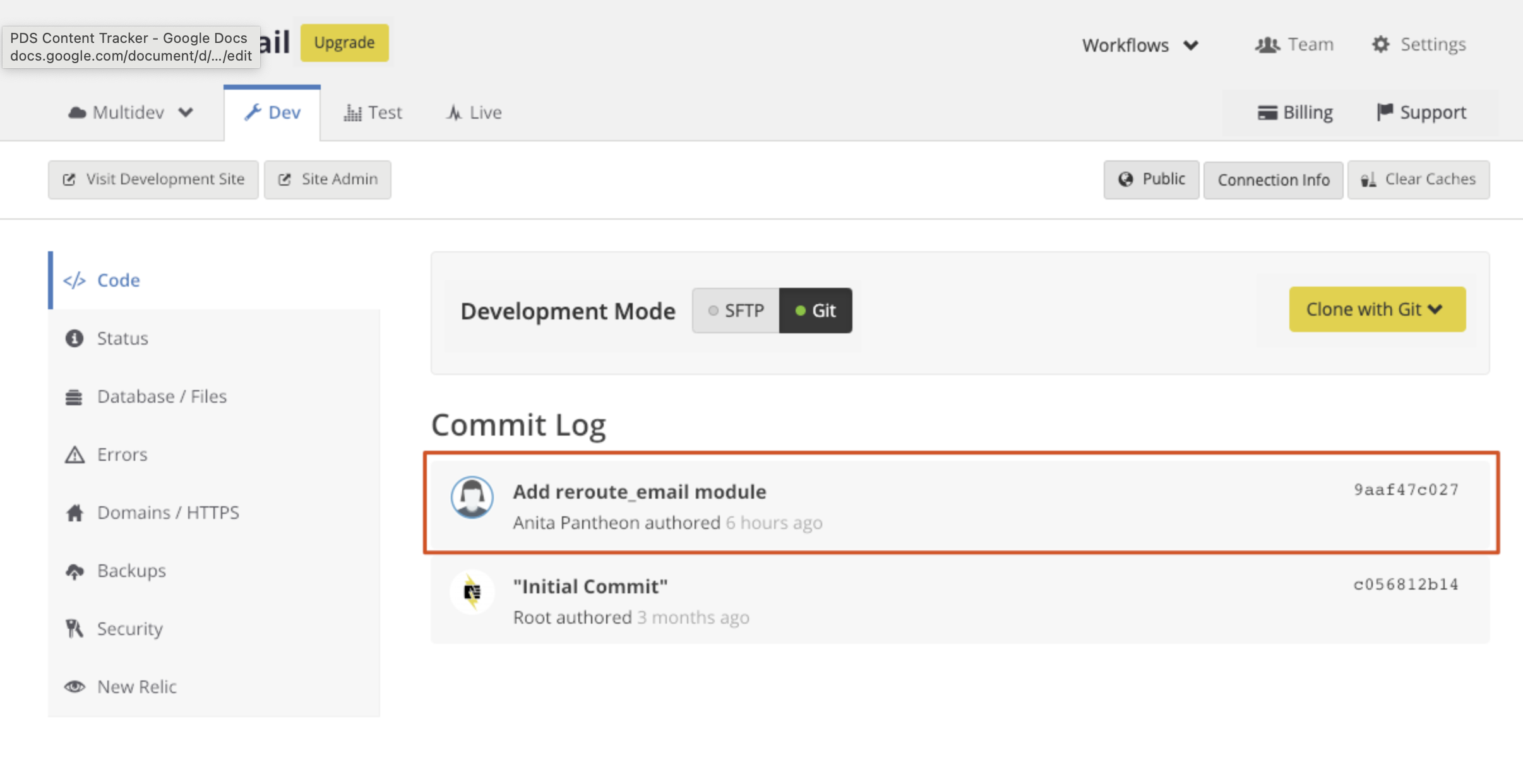Open Backups via the cloud icon

[74, 571]
